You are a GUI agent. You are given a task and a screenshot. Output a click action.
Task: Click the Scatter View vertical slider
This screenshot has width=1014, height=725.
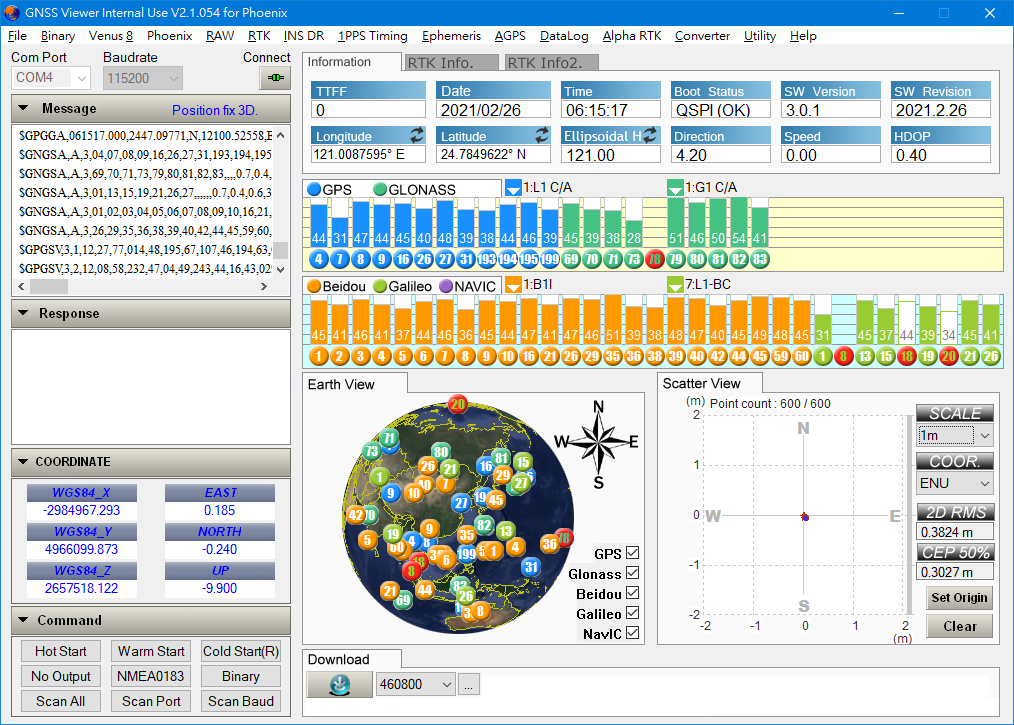click(911, 515)
